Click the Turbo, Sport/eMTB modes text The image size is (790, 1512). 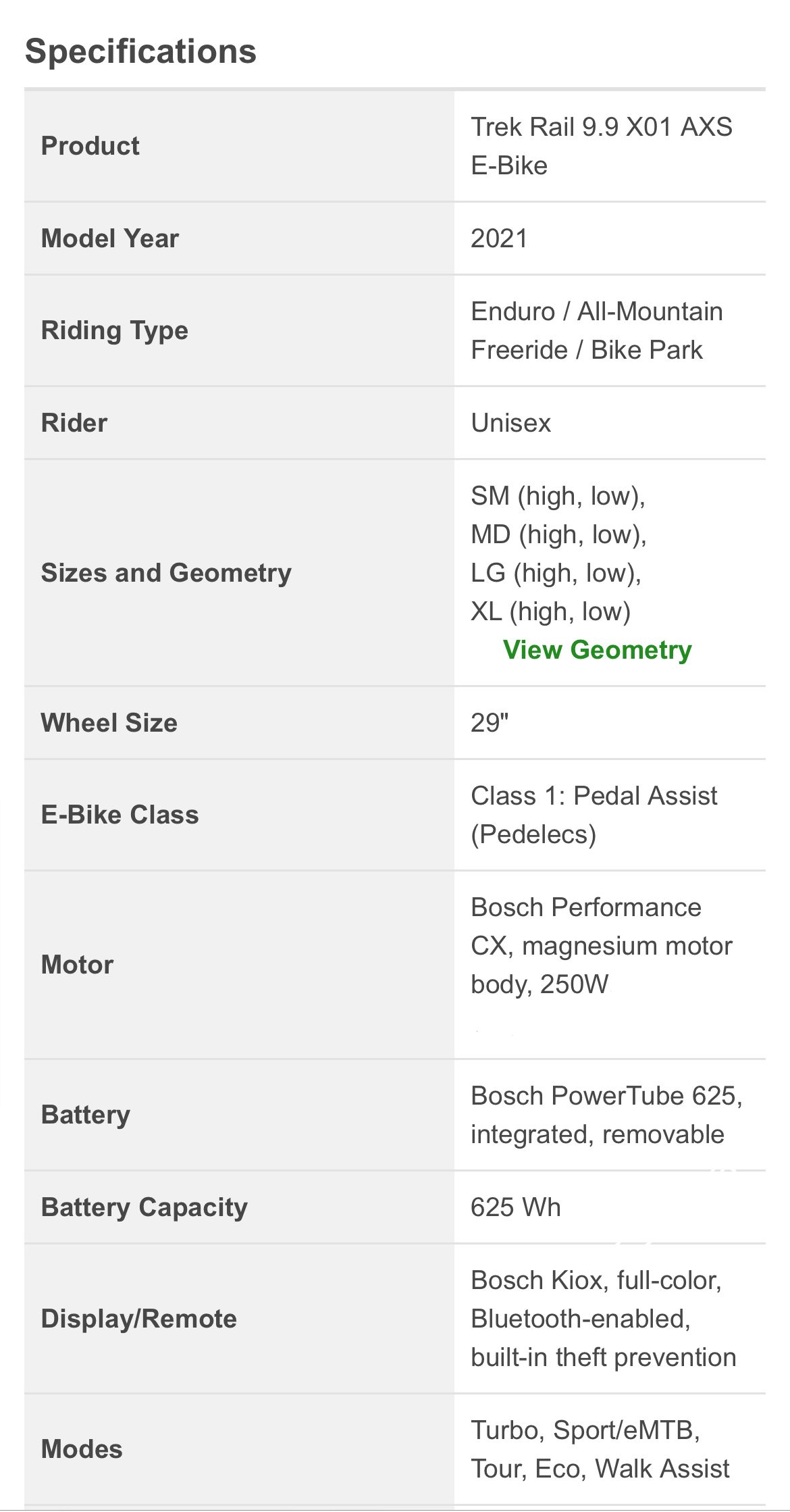[585, 1430]
